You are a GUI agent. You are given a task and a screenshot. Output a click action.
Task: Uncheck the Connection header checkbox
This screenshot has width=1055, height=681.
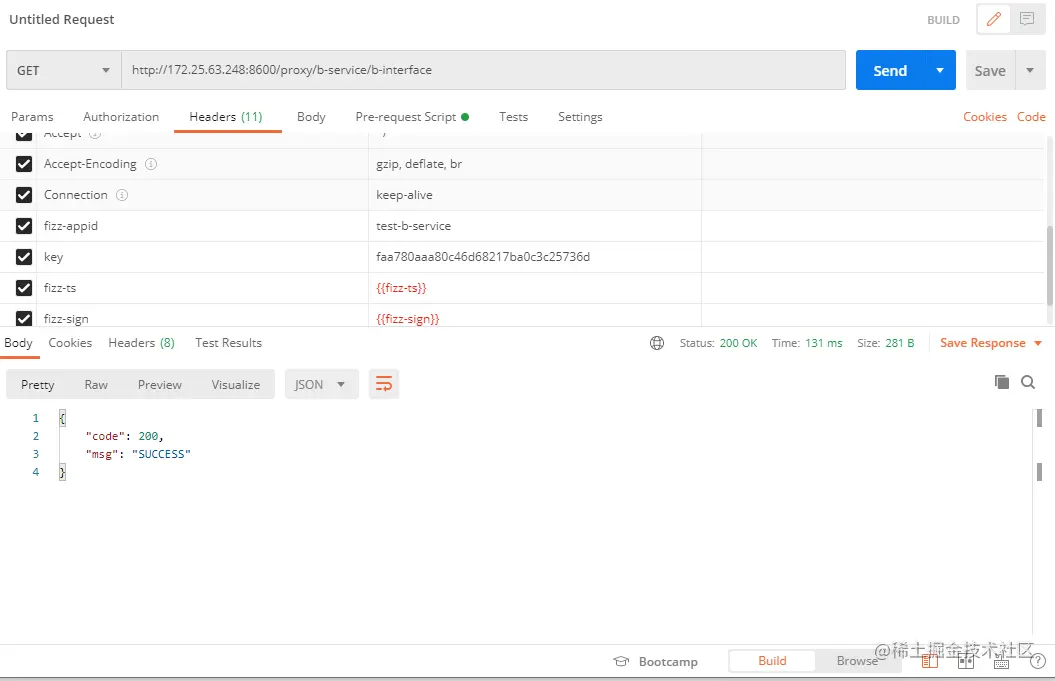click(24, 194)
